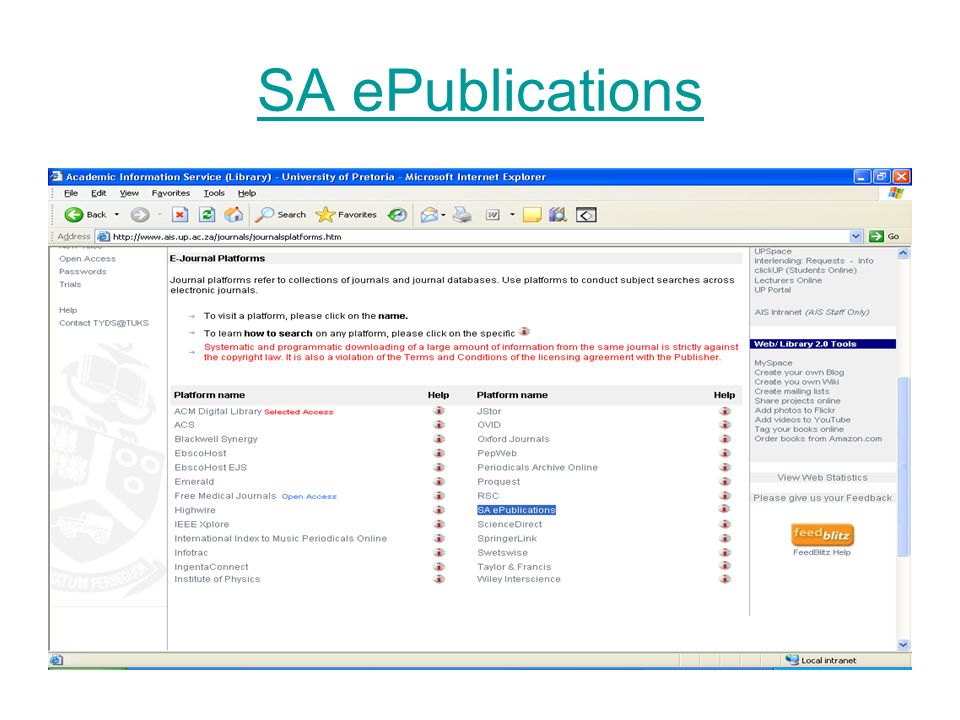Open help icon for Oxford Journals row
The height and width of the screenshot is (720, 960).
click(726, 438)
